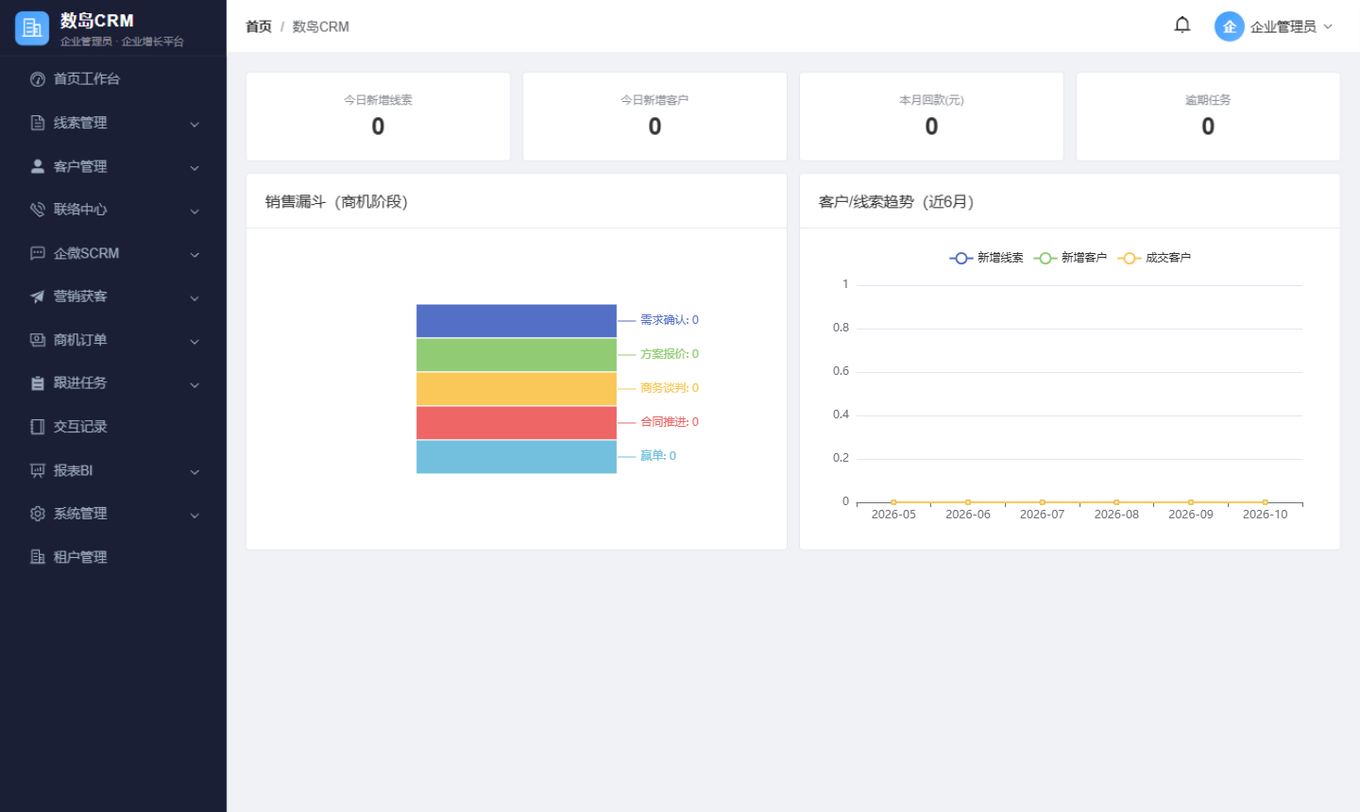Expand the 线索管理 menu chevron
The height and width of the screenshot is (812, 1360).
pyautogui.click(x=194, y=124)
